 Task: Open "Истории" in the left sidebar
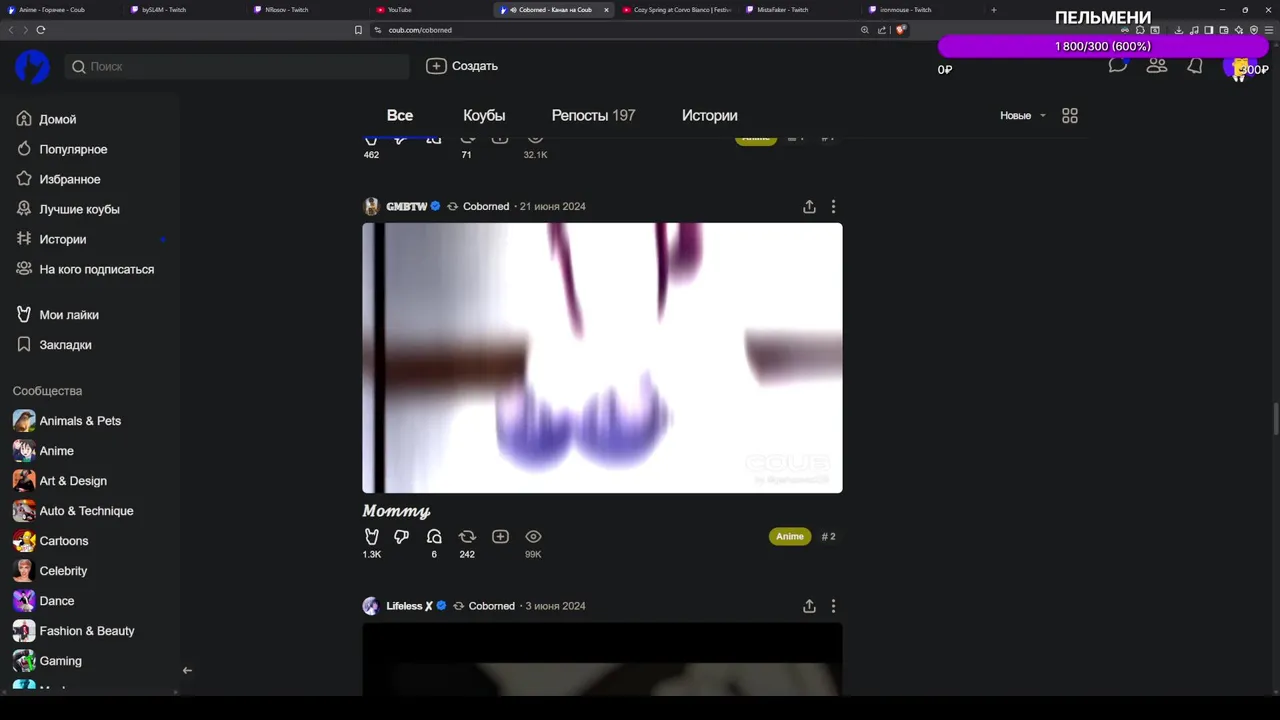click(62, 239)
